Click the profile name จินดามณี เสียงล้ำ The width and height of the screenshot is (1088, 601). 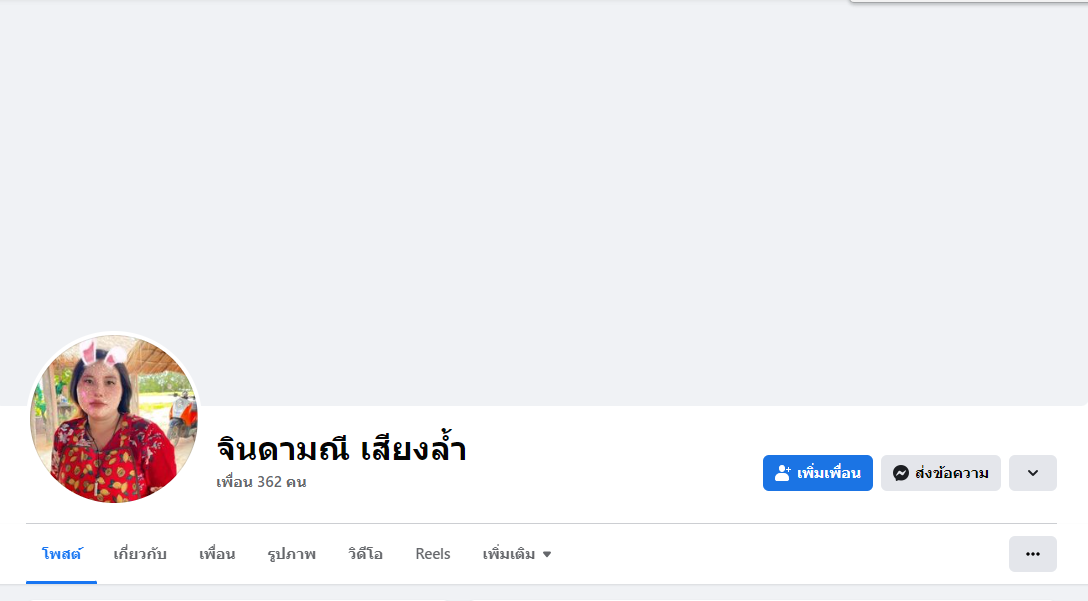[x=341, y=449]
